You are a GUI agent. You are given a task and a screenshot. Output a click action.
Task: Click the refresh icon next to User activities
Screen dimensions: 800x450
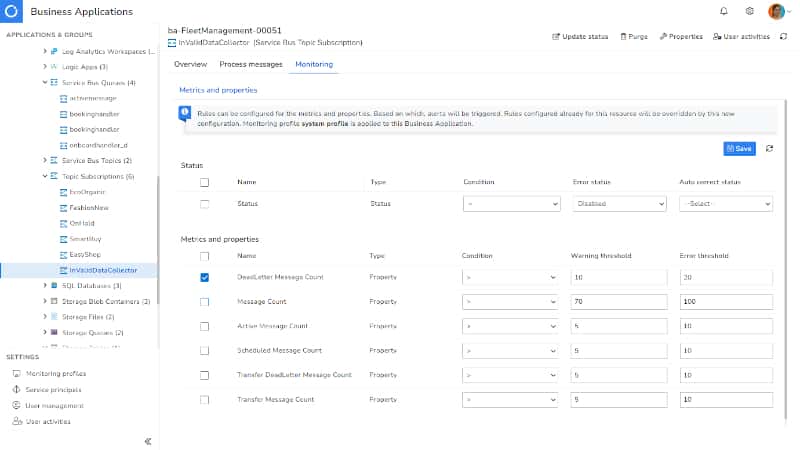point(783,36)
